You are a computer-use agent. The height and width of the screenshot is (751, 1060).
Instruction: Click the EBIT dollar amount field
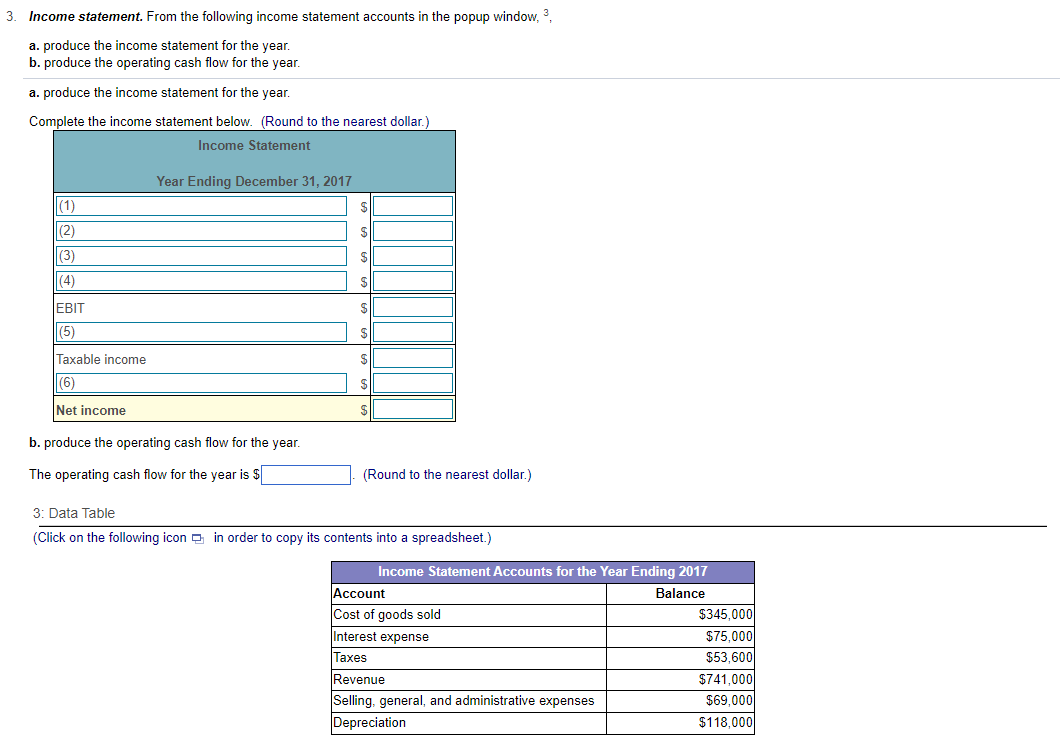(412, 306)
